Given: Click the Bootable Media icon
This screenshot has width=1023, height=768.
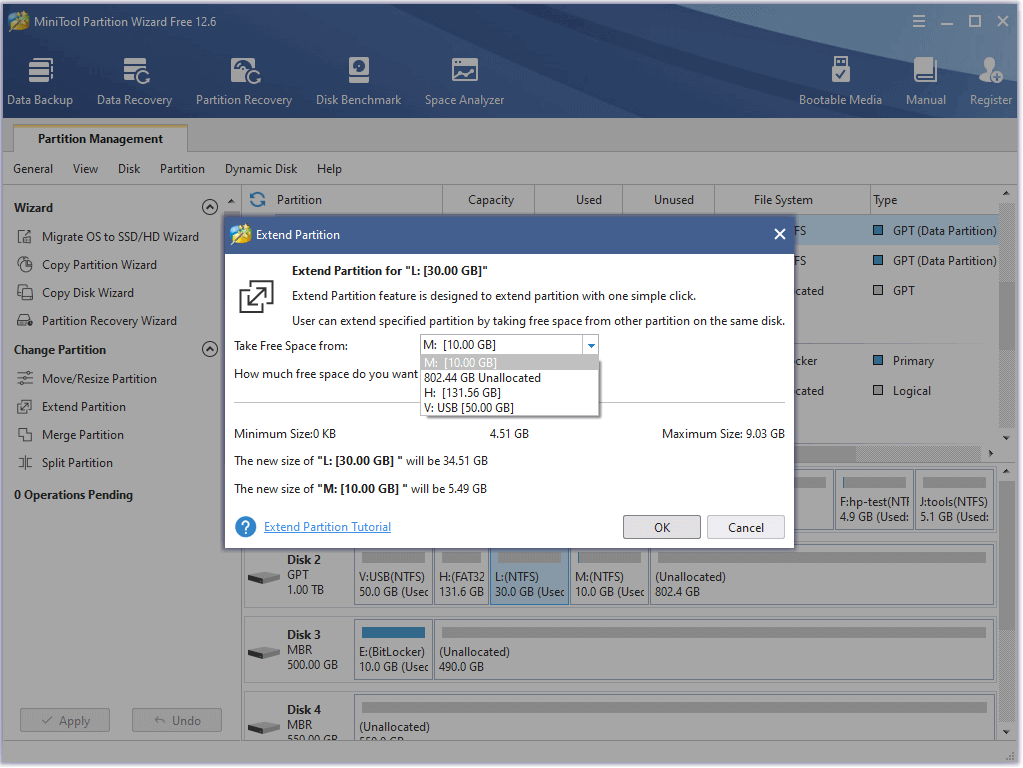Looking at the screenshot, I should coord(840,81).
